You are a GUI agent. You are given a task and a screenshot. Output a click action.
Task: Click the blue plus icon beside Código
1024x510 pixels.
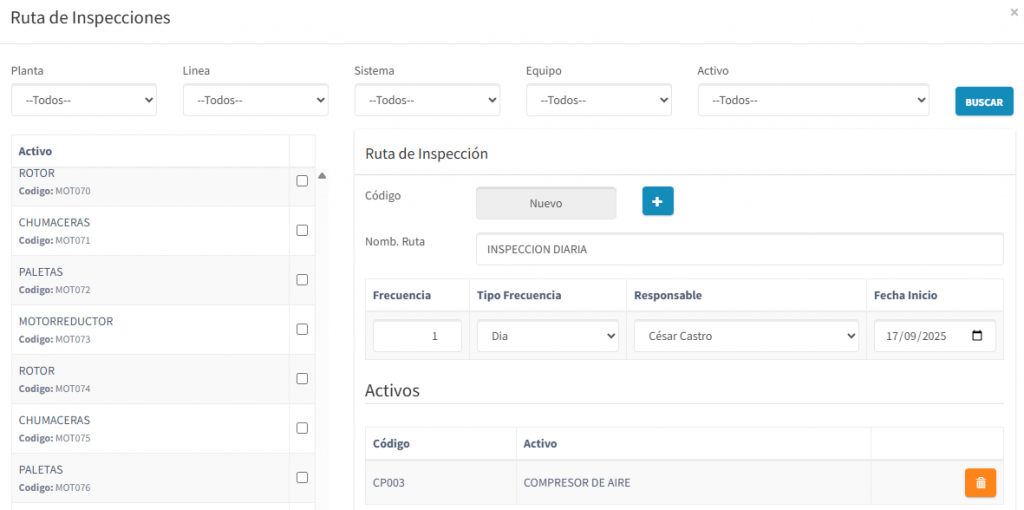tap(657, 201)
